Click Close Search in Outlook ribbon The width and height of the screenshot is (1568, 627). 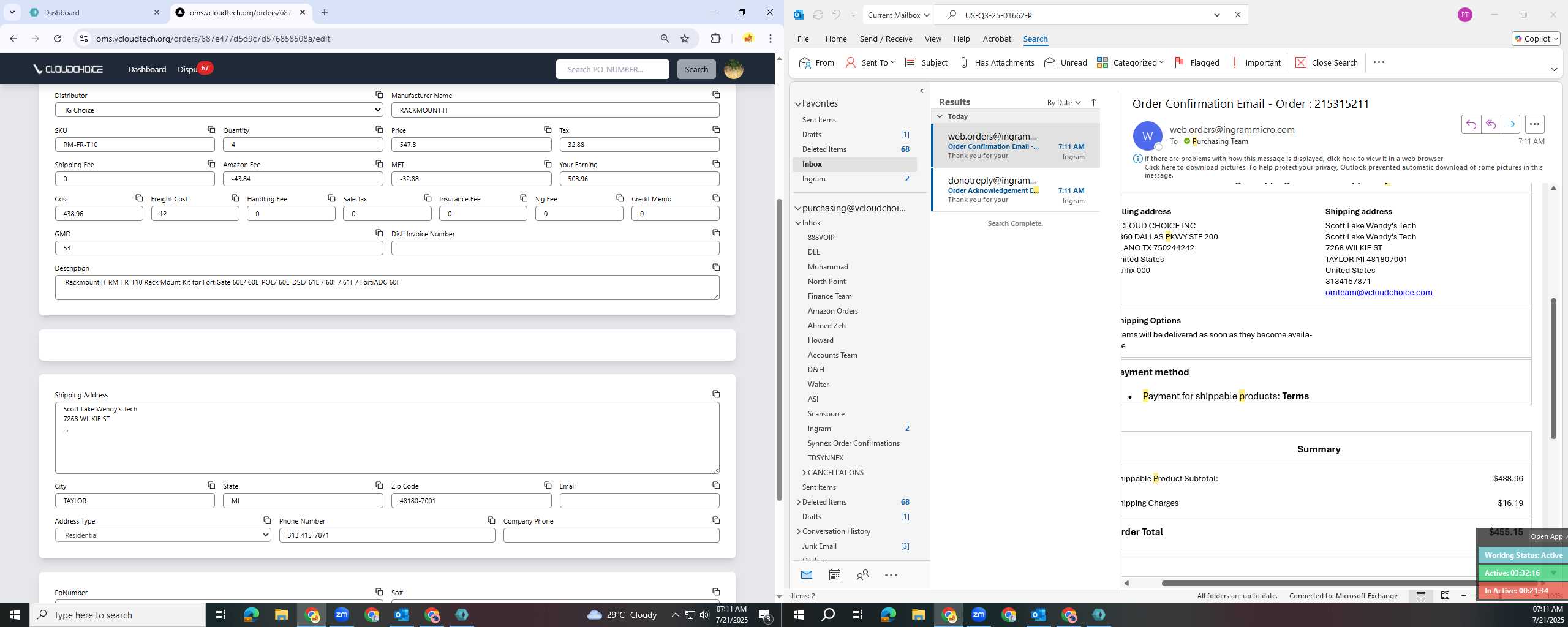pyautogui.click(x=1327, y=62)
